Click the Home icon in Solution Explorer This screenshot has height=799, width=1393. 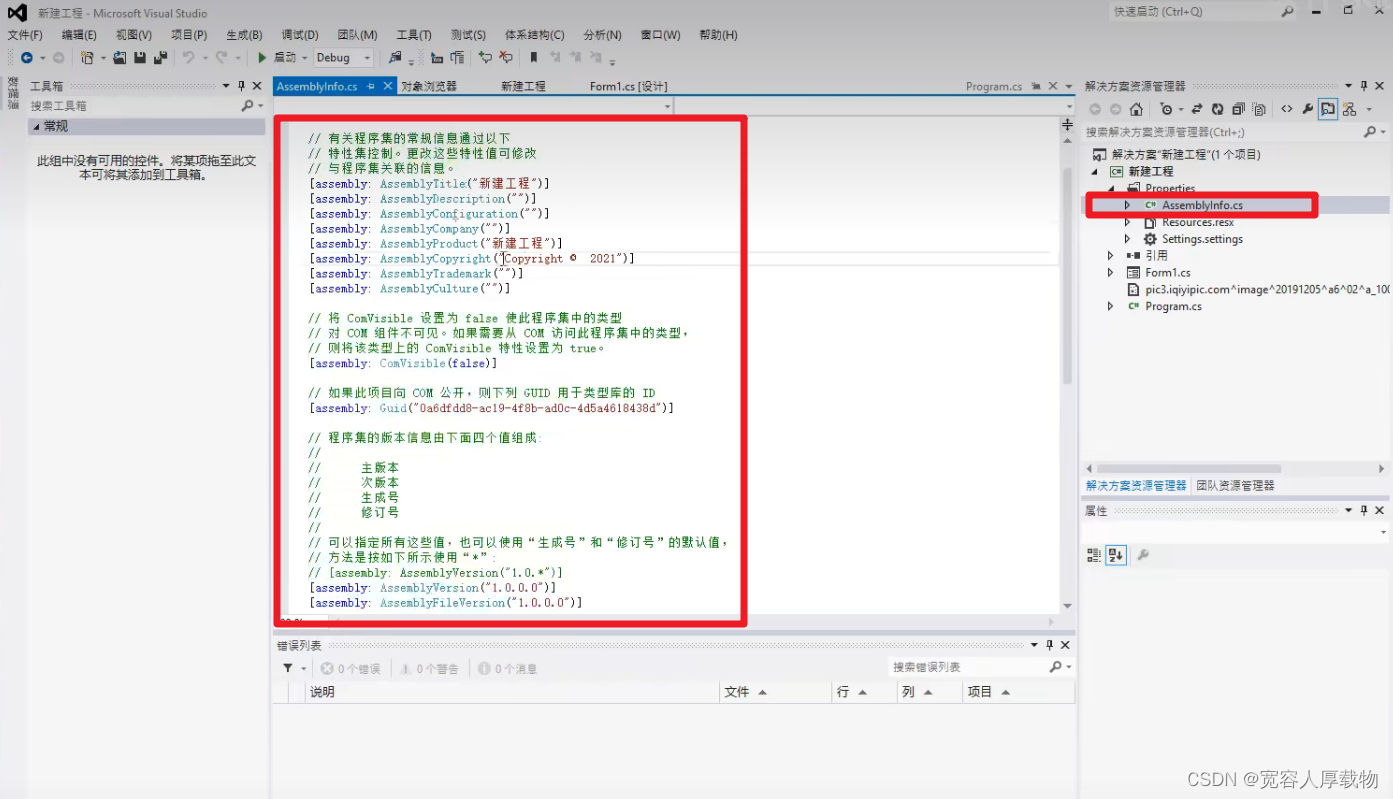(1136, 109)
